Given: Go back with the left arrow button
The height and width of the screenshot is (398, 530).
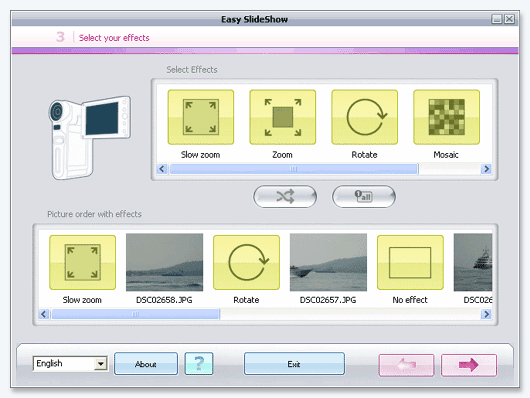Looking at the screenshot, I should (406, 365).
